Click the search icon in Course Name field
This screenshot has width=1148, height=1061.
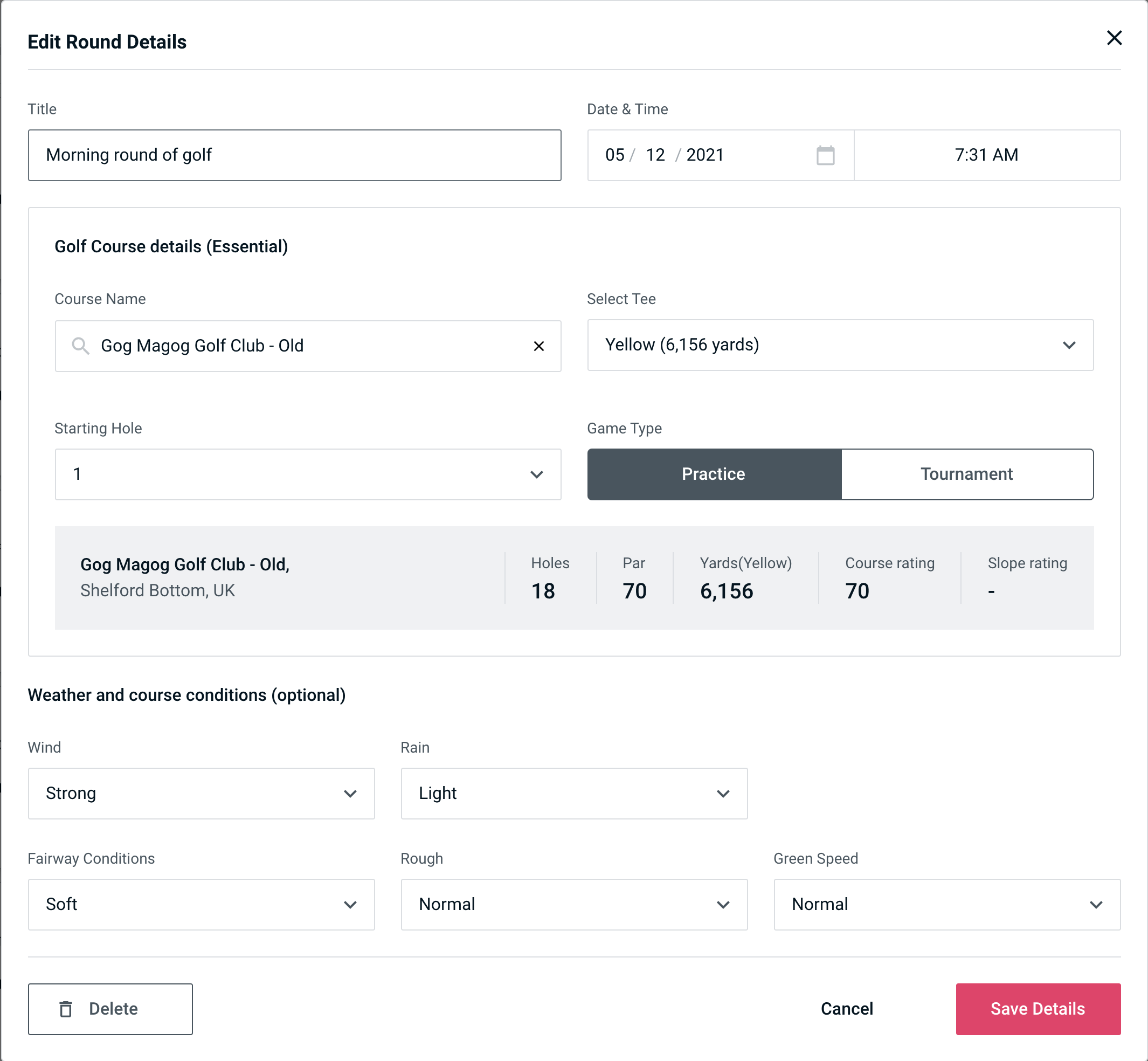pos(79,345)
